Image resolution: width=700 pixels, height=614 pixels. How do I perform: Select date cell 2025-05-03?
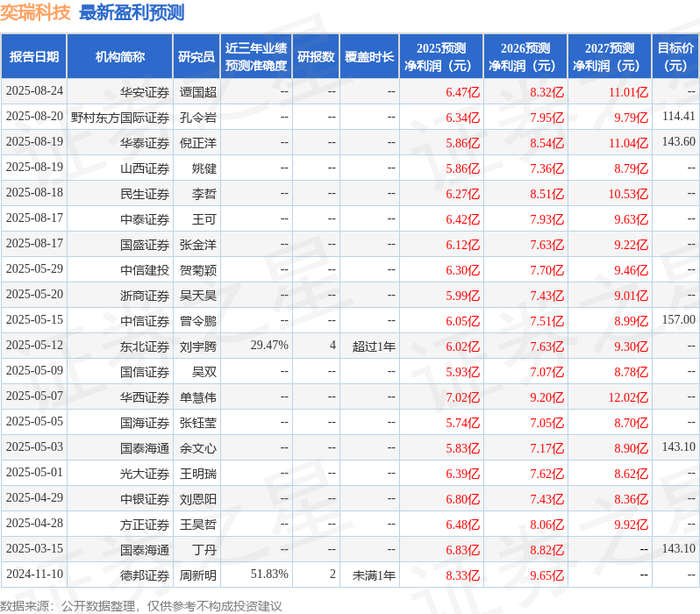coord(34,447)
